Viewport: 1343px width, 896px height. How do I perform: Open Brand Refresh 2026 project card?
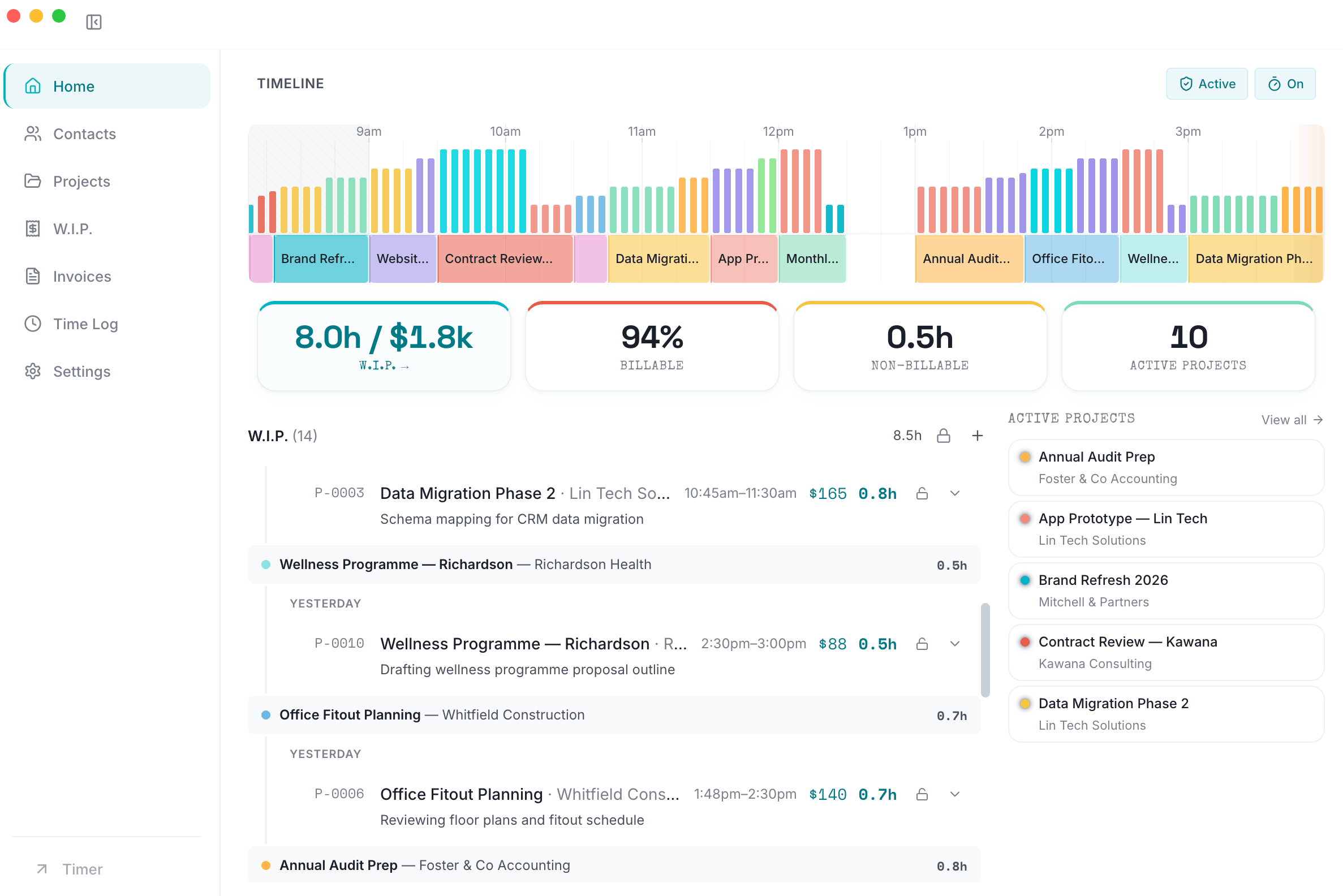1166,591
